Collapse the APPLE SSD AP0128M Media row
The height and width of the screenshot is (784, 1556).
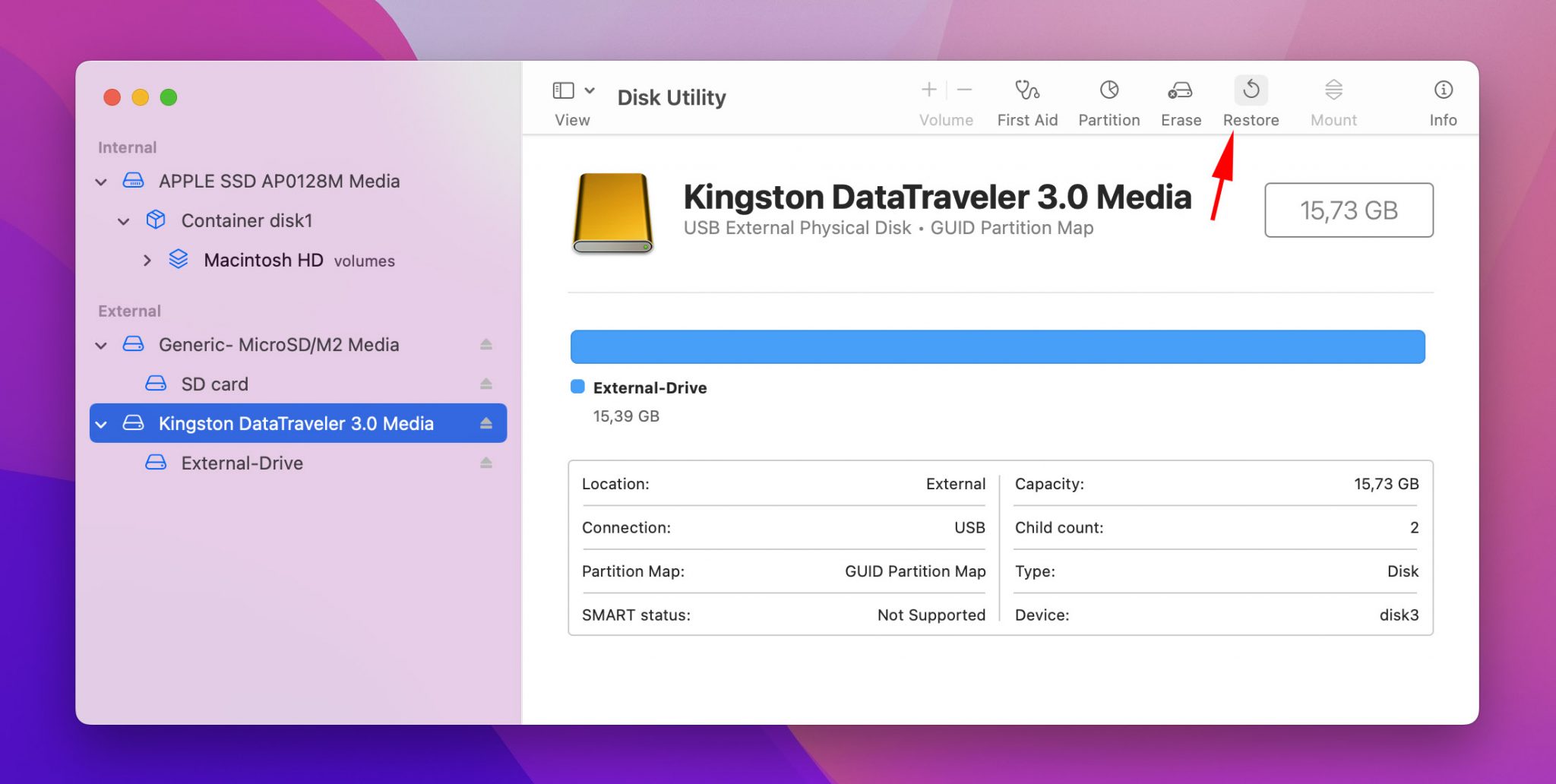pos(101,182)
